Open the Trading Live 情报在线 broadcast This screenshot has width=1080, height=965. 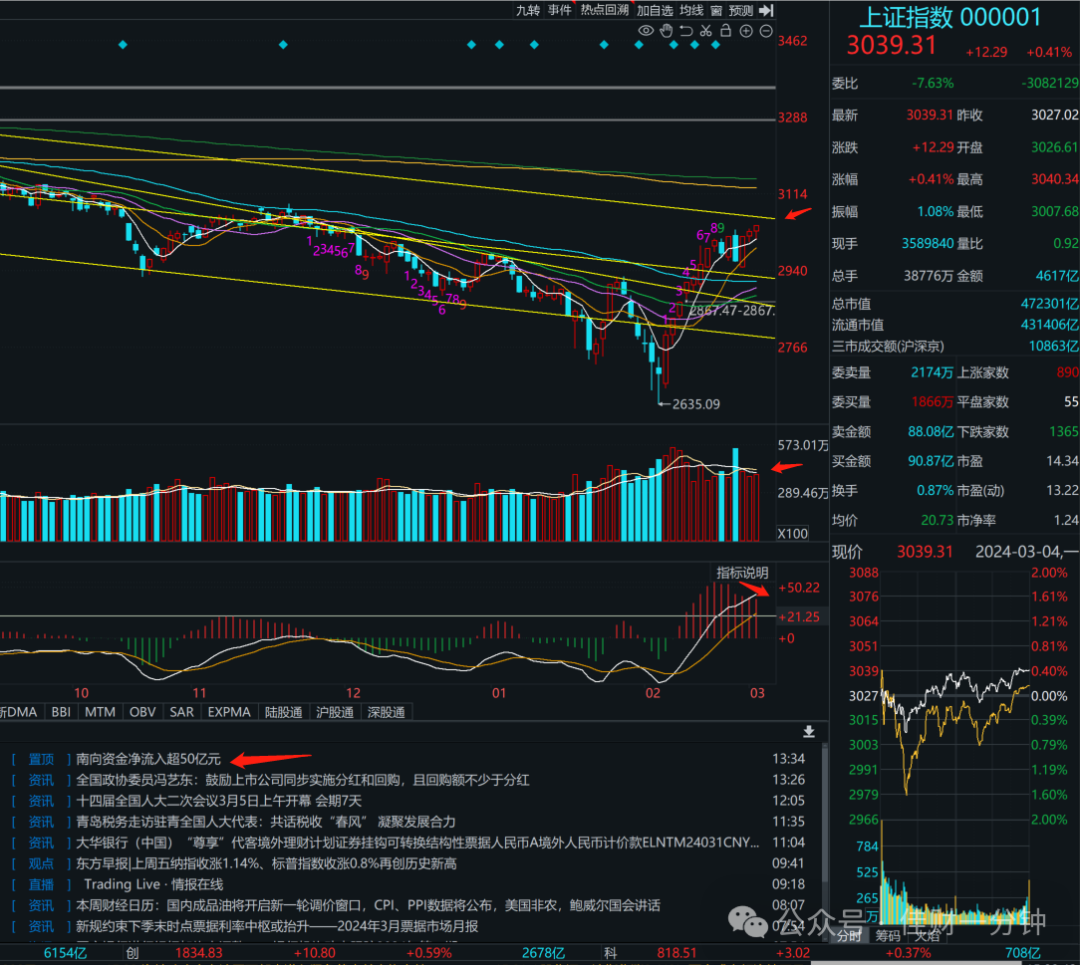(154, 884)
